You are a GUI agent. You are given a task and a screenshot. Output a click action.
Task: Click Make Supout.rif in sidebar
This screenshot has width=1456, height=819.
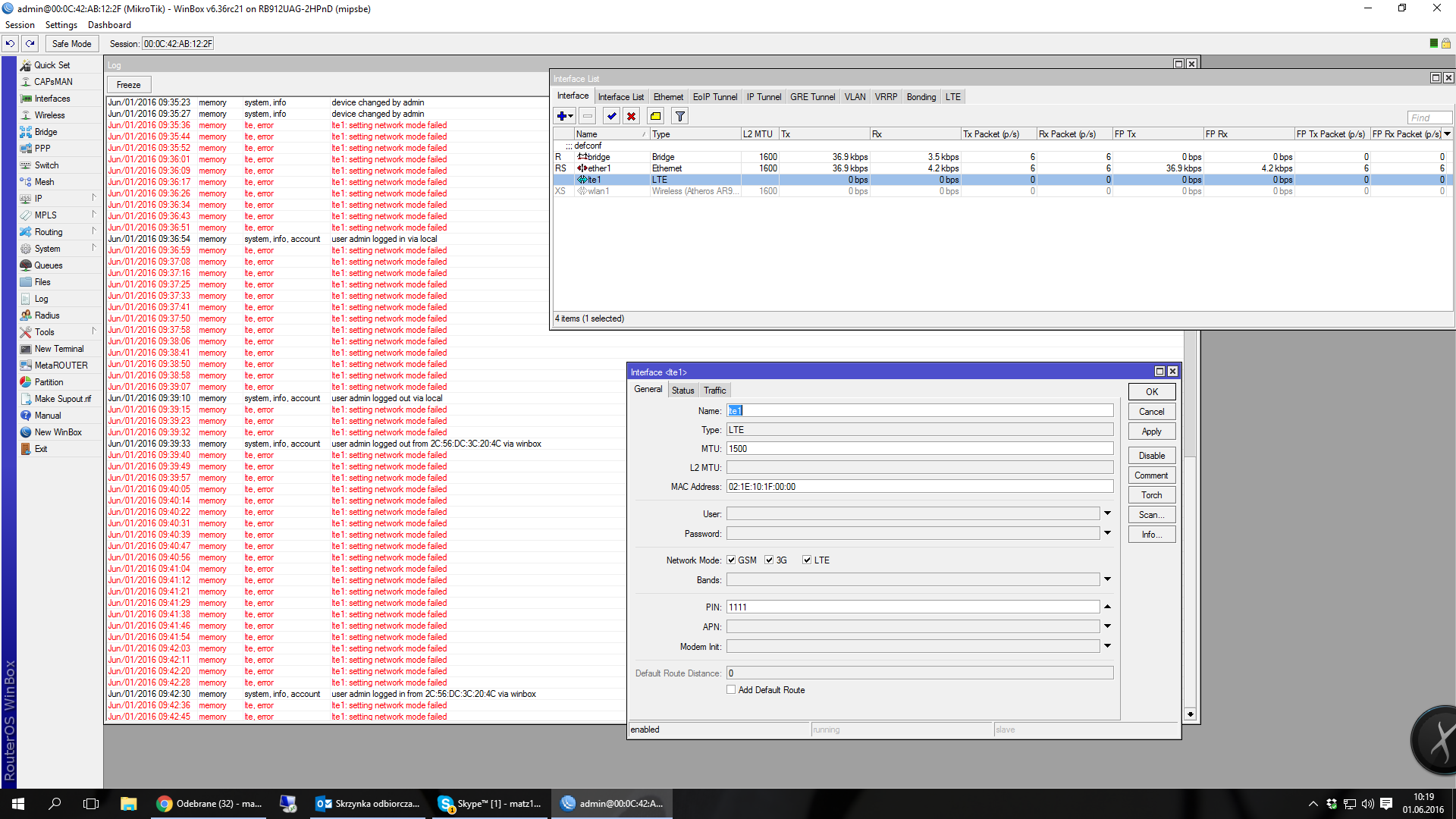(62, 399)
